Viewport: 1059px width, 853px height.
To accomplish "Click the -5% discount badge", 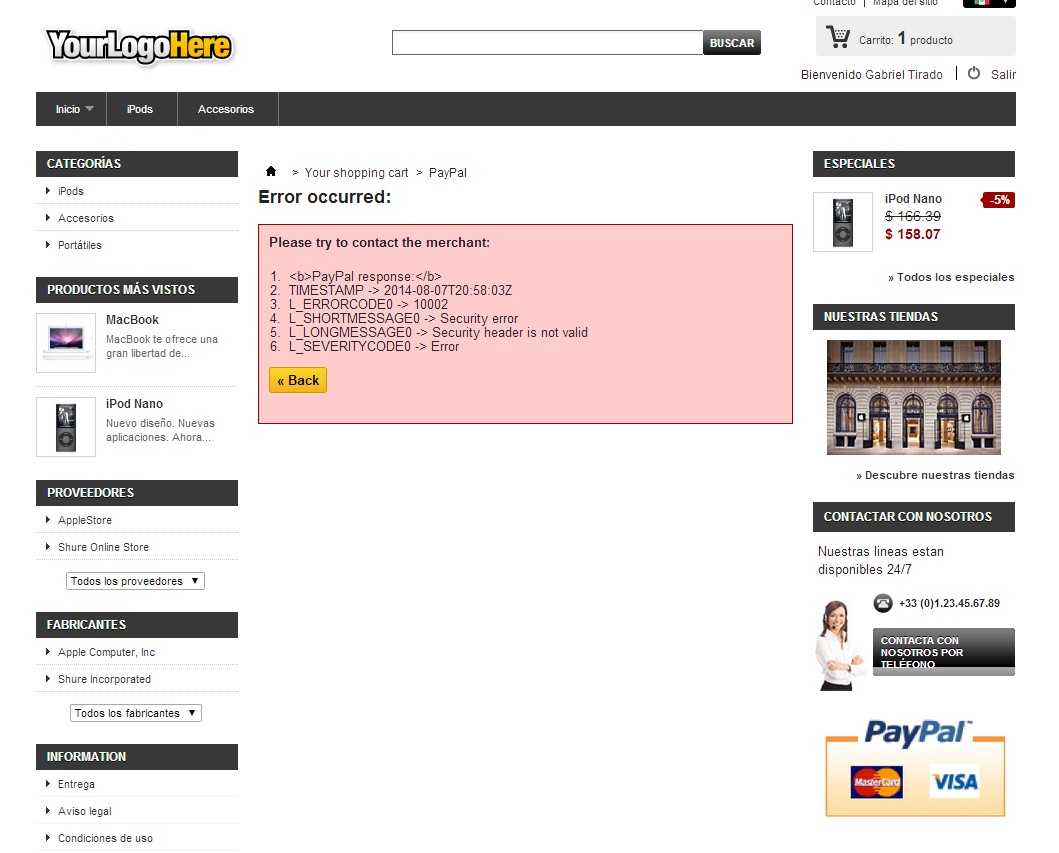I will (x=998, y=200).
